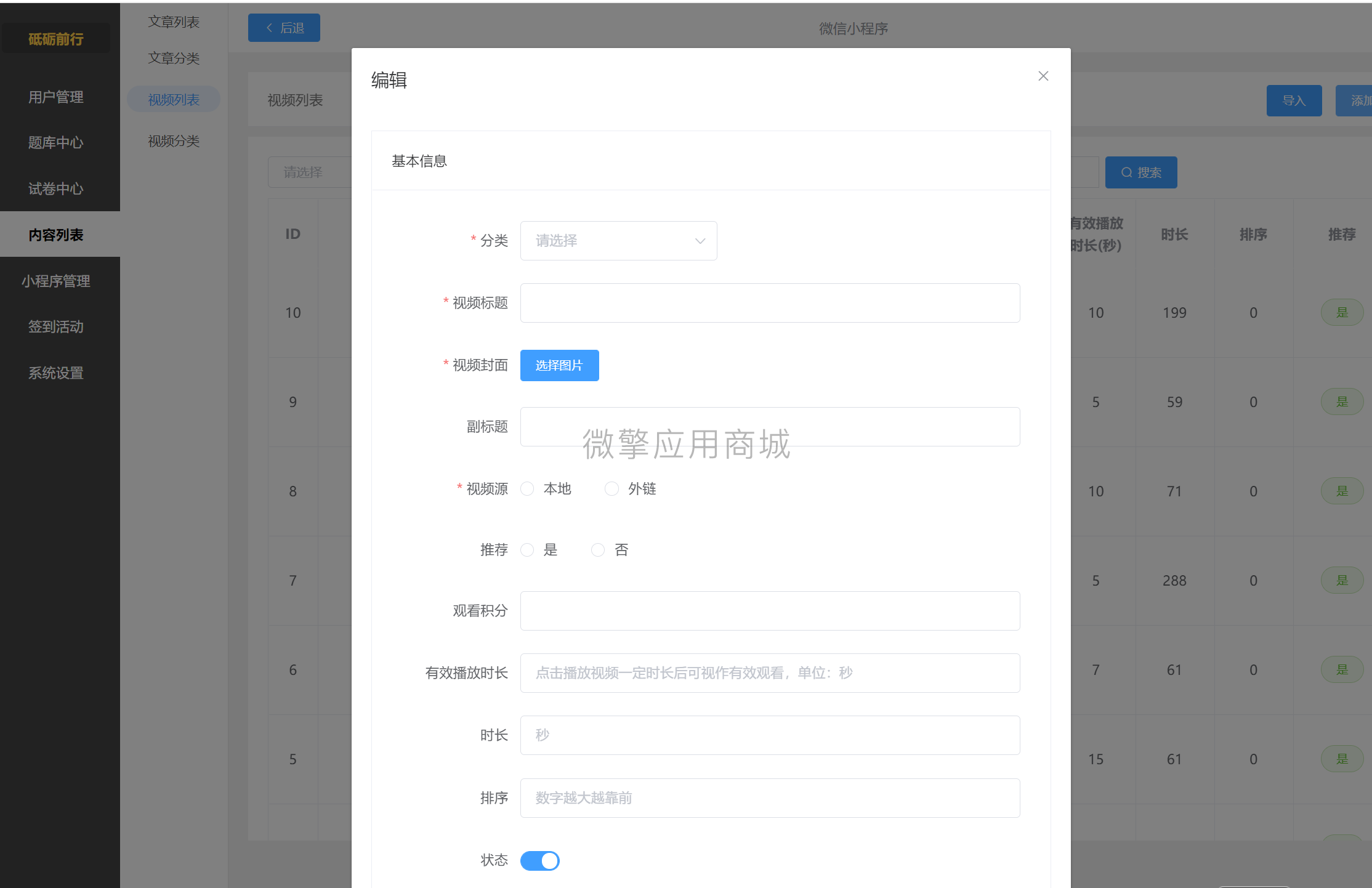Click the 添加 button at top right
The height and width of the screenshot is (888, 1372).
point(1354,100)
